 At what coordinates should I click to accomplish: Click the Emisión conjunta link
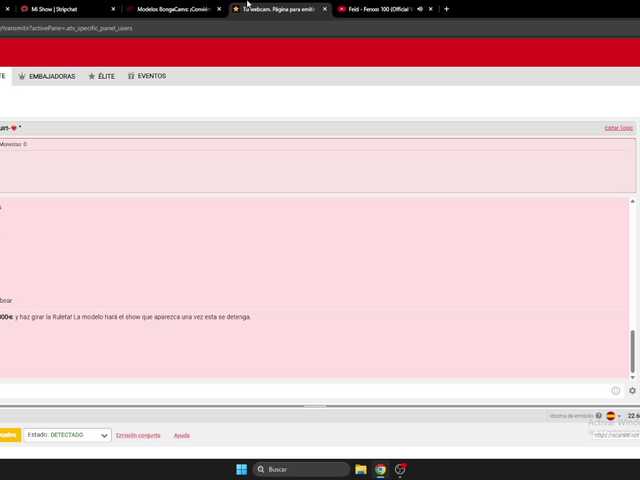tap(138, 436)
